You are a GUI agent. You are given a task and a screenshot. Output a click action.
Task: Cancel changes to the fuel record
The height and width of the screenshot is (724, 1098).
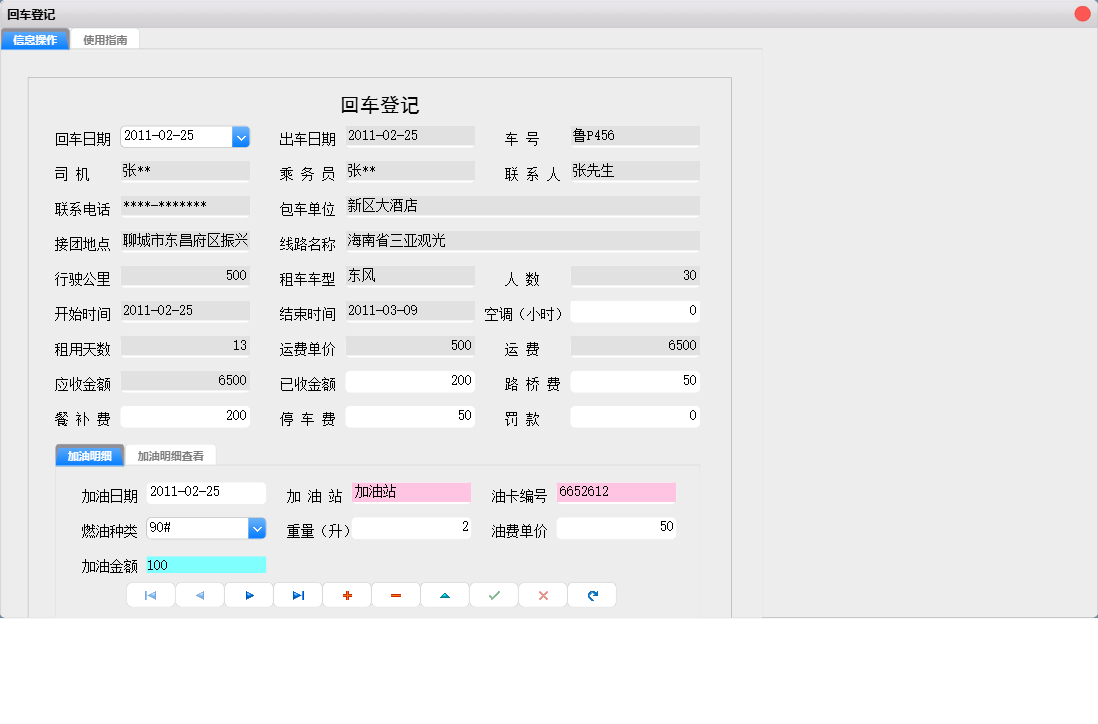[542, 594]
